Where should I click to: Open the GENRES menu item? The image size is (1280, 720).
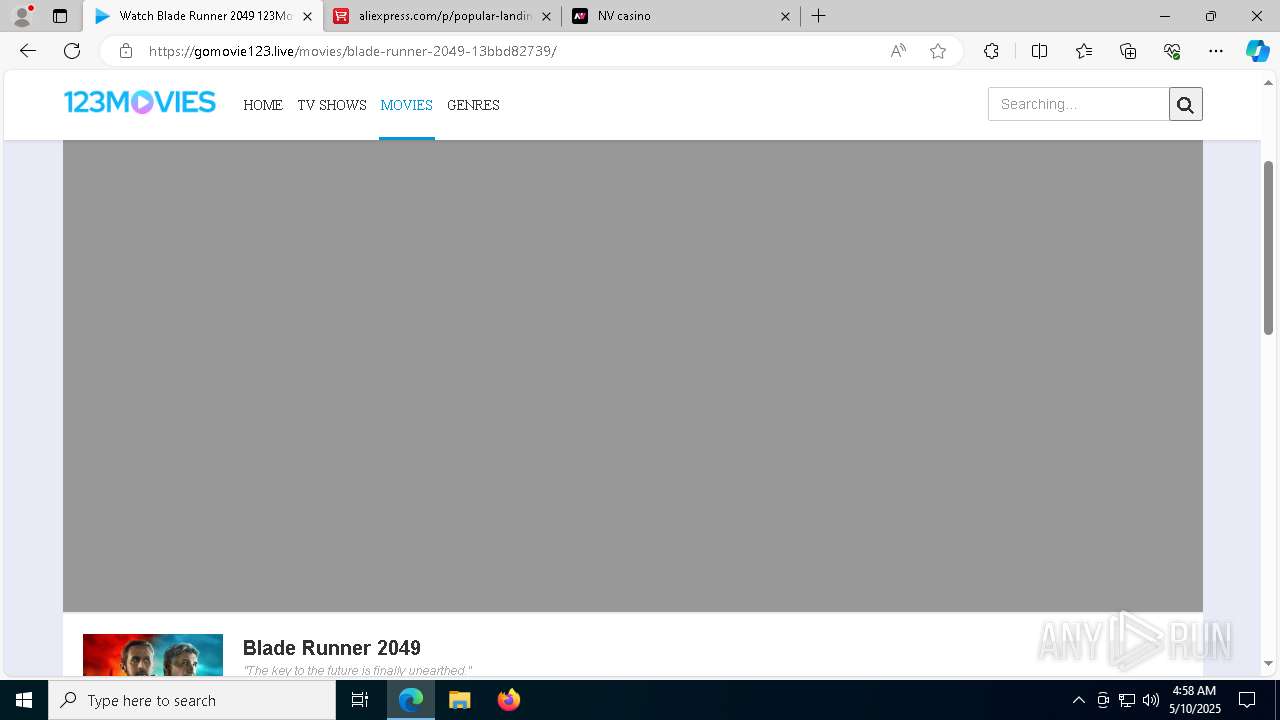473,105
